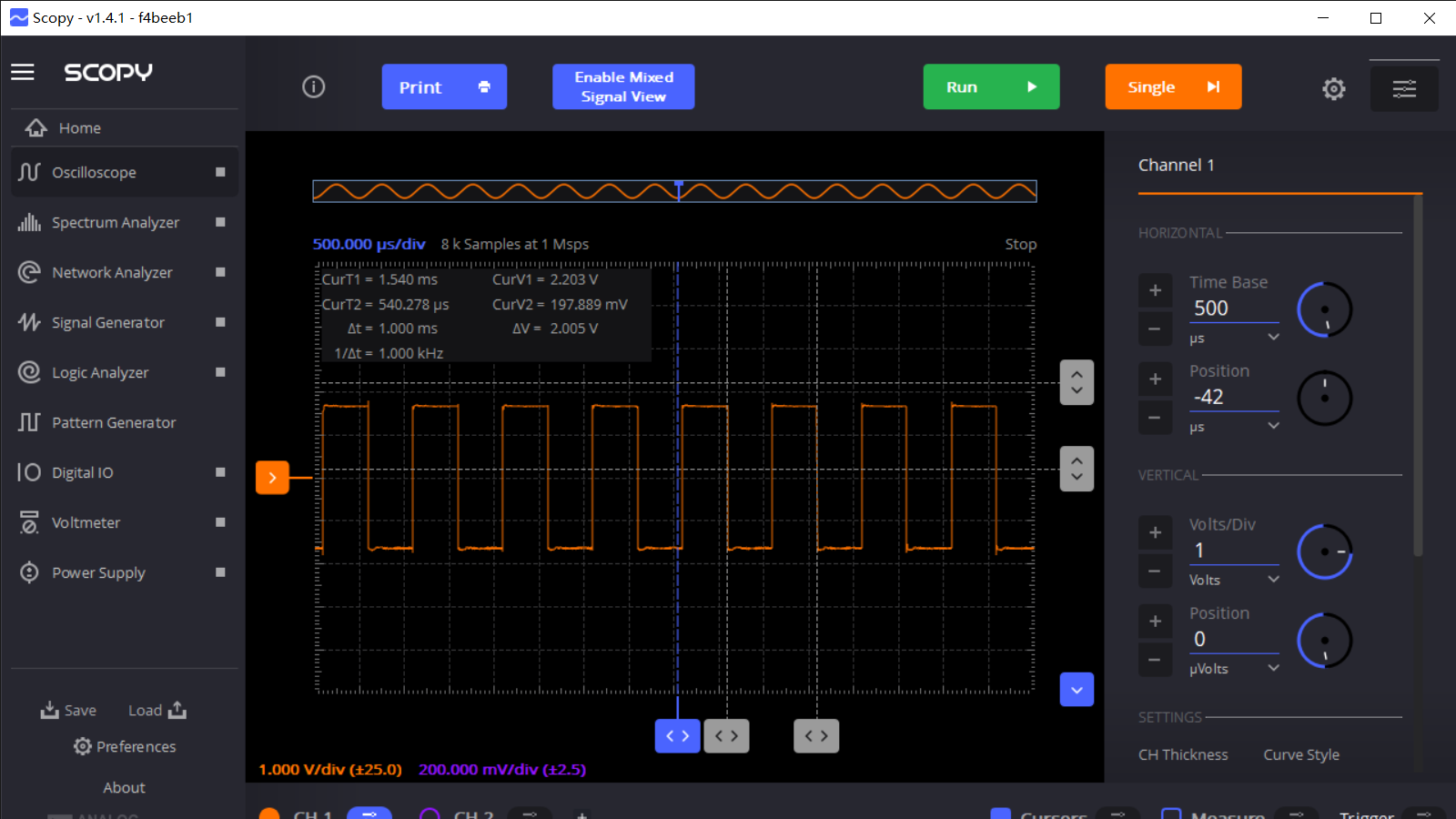This screenshot has height=819, width=1456.
Task: Toggle the Oscilloscope run indicator square
Action: coord(220,172)
